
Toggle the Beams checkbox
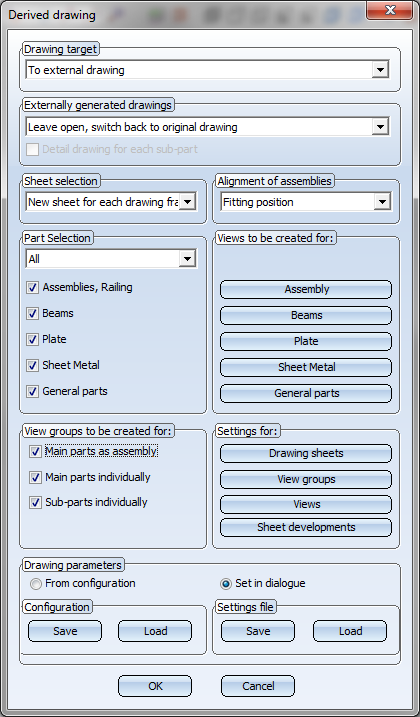coord(32,314)
